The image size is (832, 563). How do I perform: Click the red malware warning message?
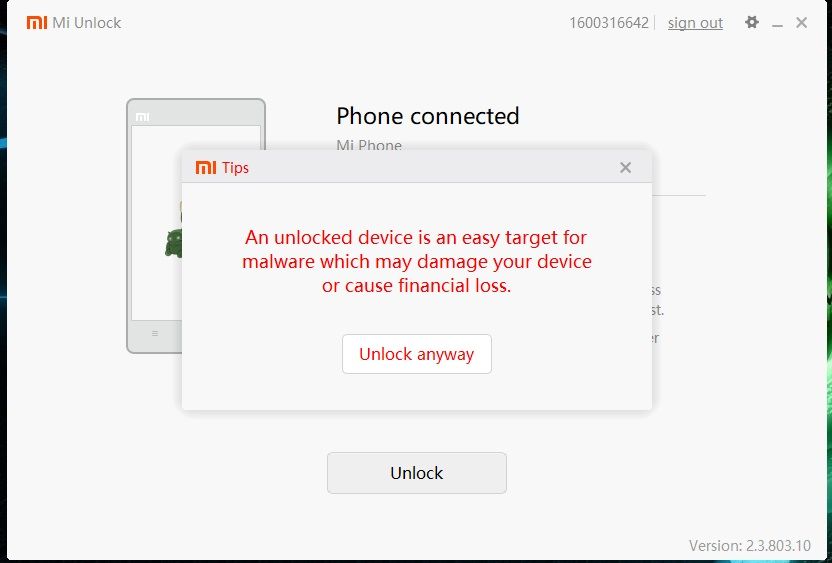click(x=417, y=262)
